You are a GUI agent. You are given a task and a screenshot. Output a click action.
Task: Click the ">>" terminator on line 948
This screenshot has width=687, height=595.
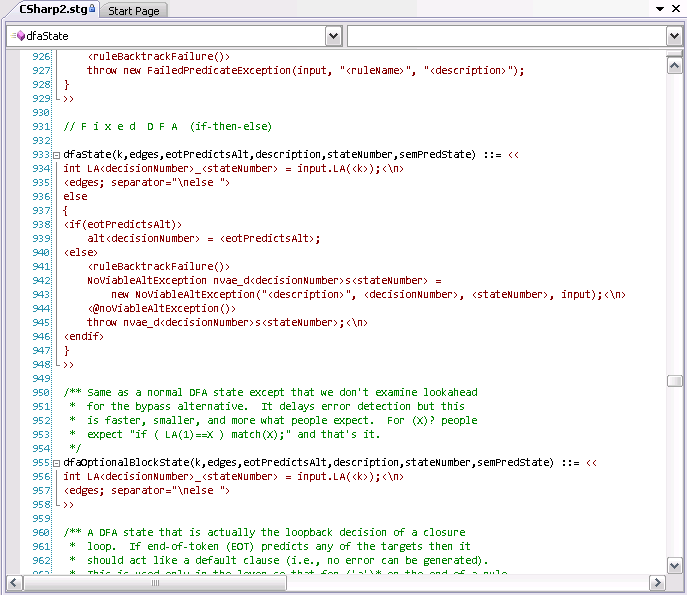(68, 365)
